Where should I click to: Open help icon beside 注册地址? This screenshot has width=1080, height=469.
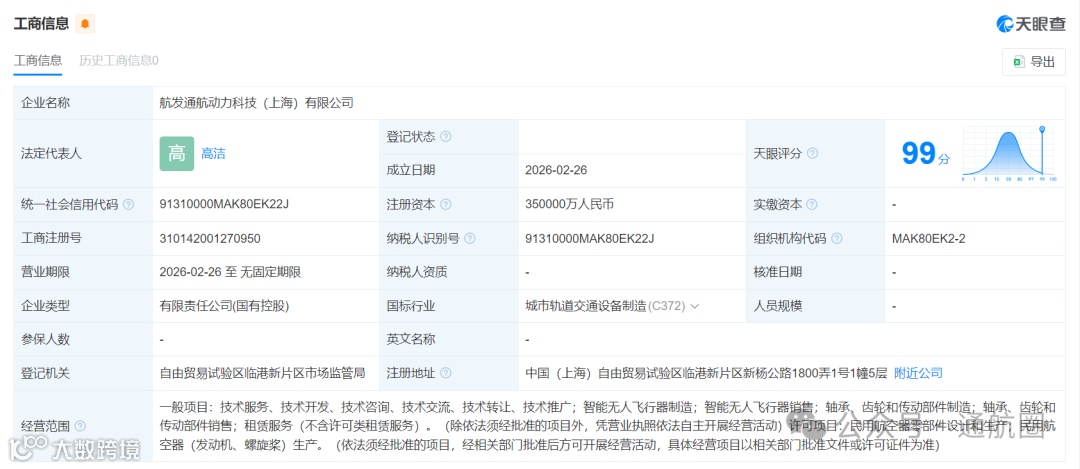tap(446, 373)
